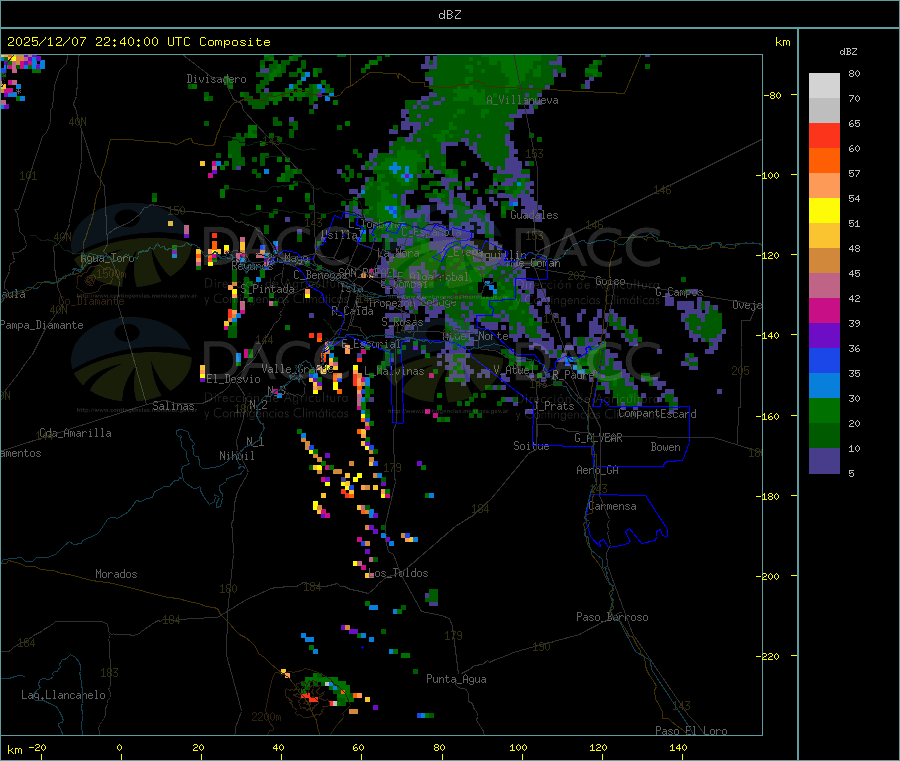Click the Morados map label
This screenshot has width=900, height=761.
116,574
